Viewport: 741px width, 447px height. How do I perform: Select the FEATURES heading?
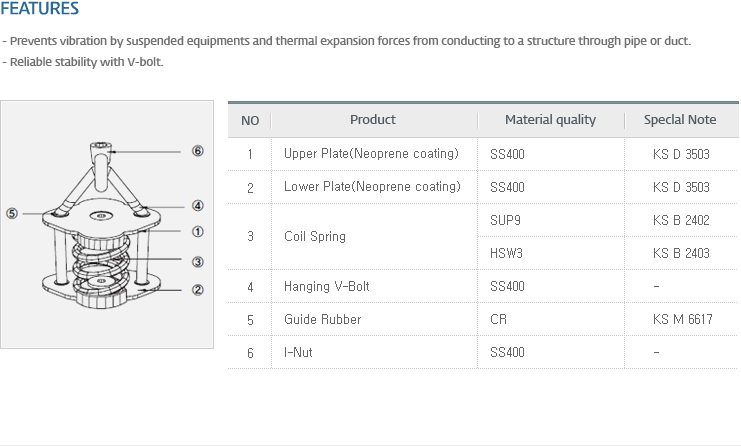click(x=40, y=8)
